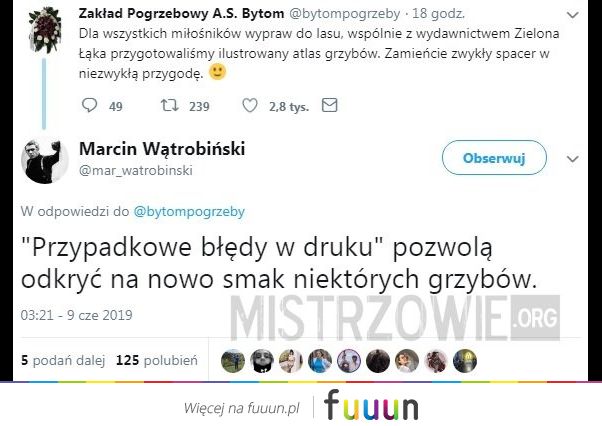Open the @bytompogrzeby reply mention link
This screenshot has height=426, width=602.
point(189,211)
